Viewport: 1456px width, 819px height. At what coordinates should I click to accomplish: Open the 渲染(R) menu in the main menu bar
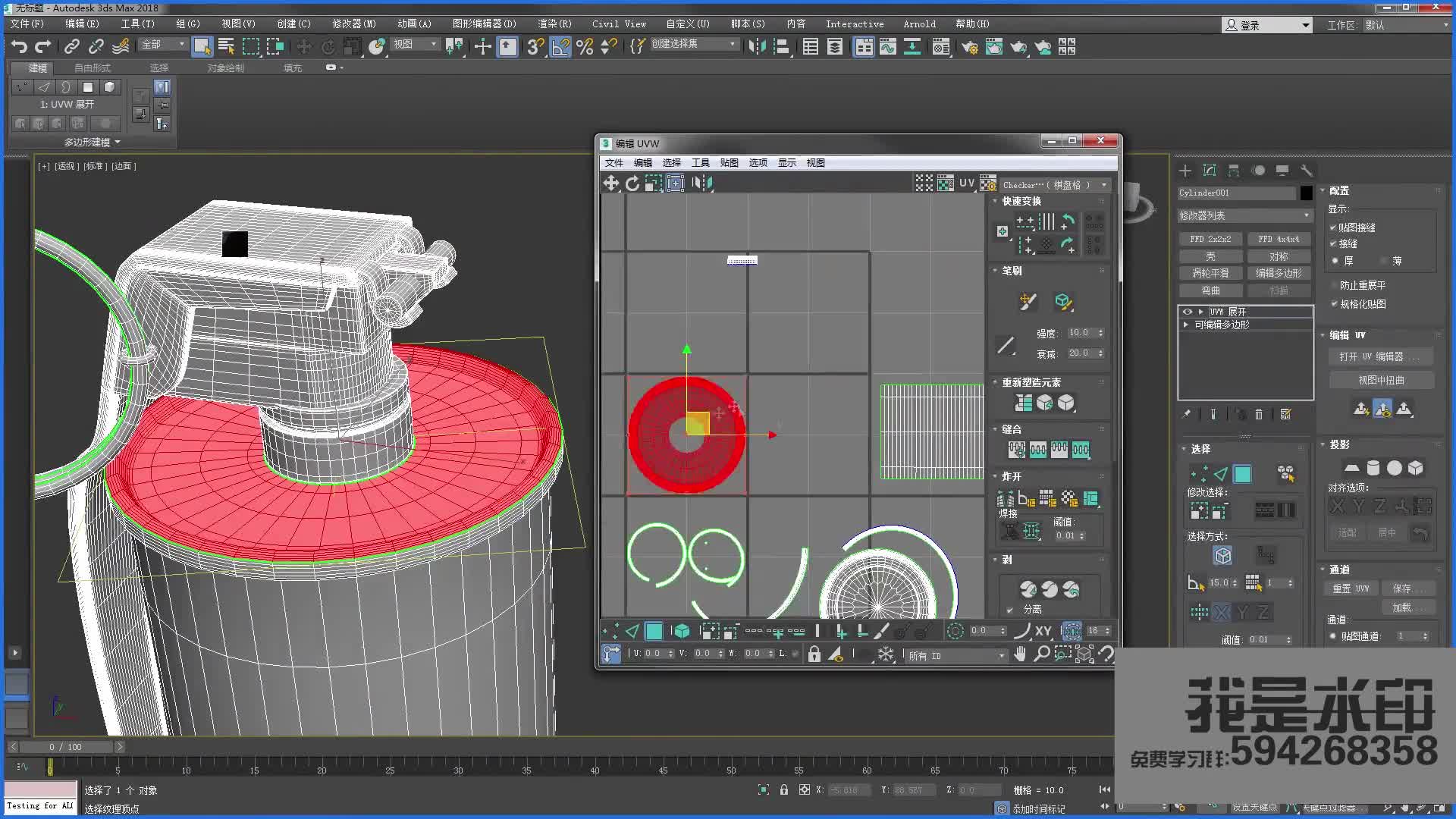tap(554, 24)
